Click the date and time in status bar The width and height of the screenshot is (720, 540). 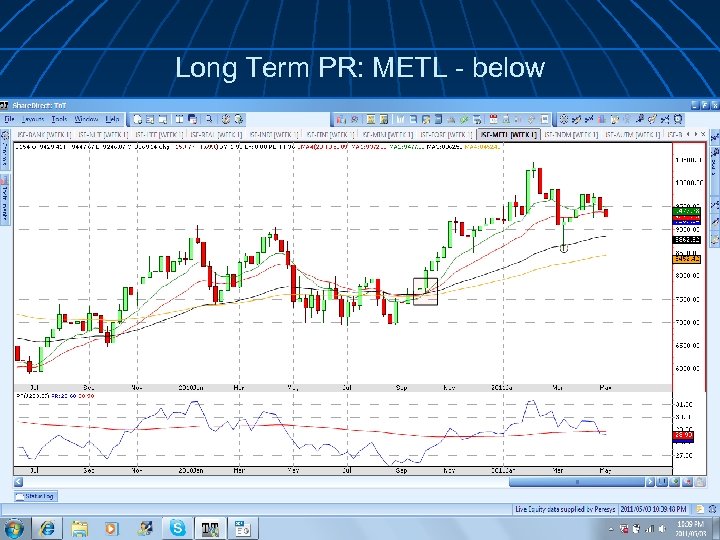pyautogui.click(x=653, y=509)
